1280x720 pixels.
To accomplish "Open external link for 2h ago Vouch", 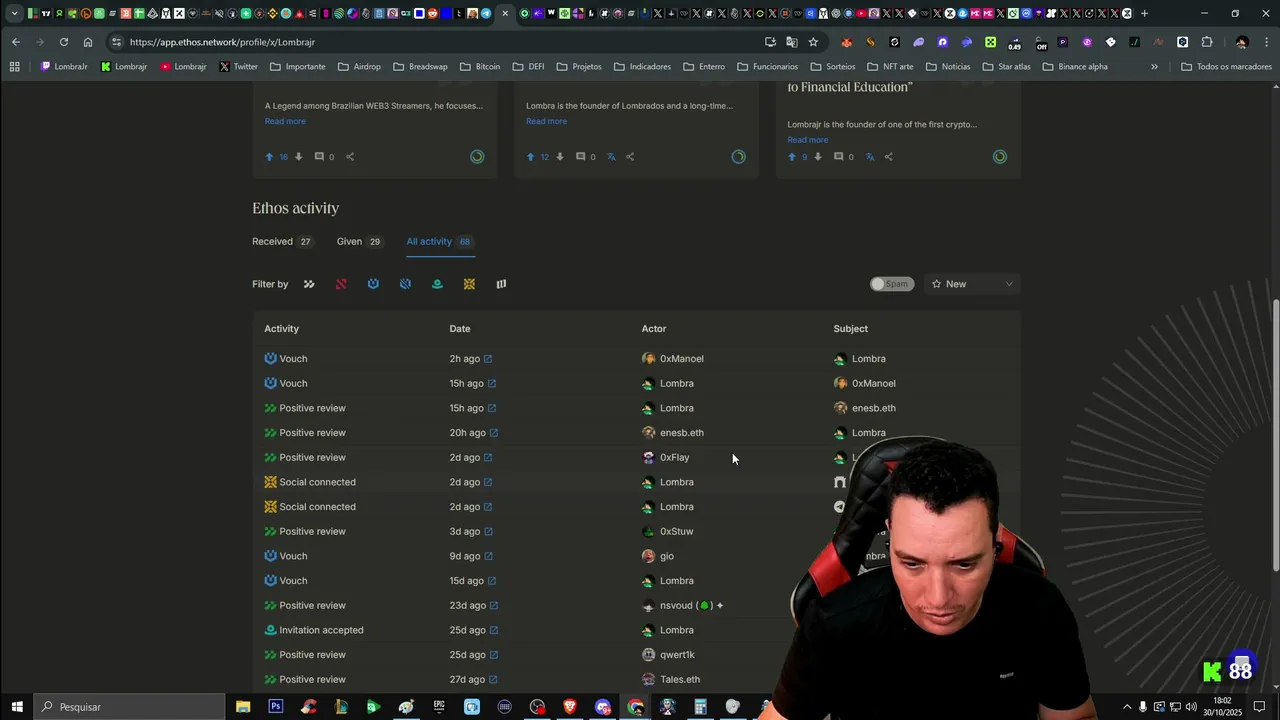I will click(488, 359).
